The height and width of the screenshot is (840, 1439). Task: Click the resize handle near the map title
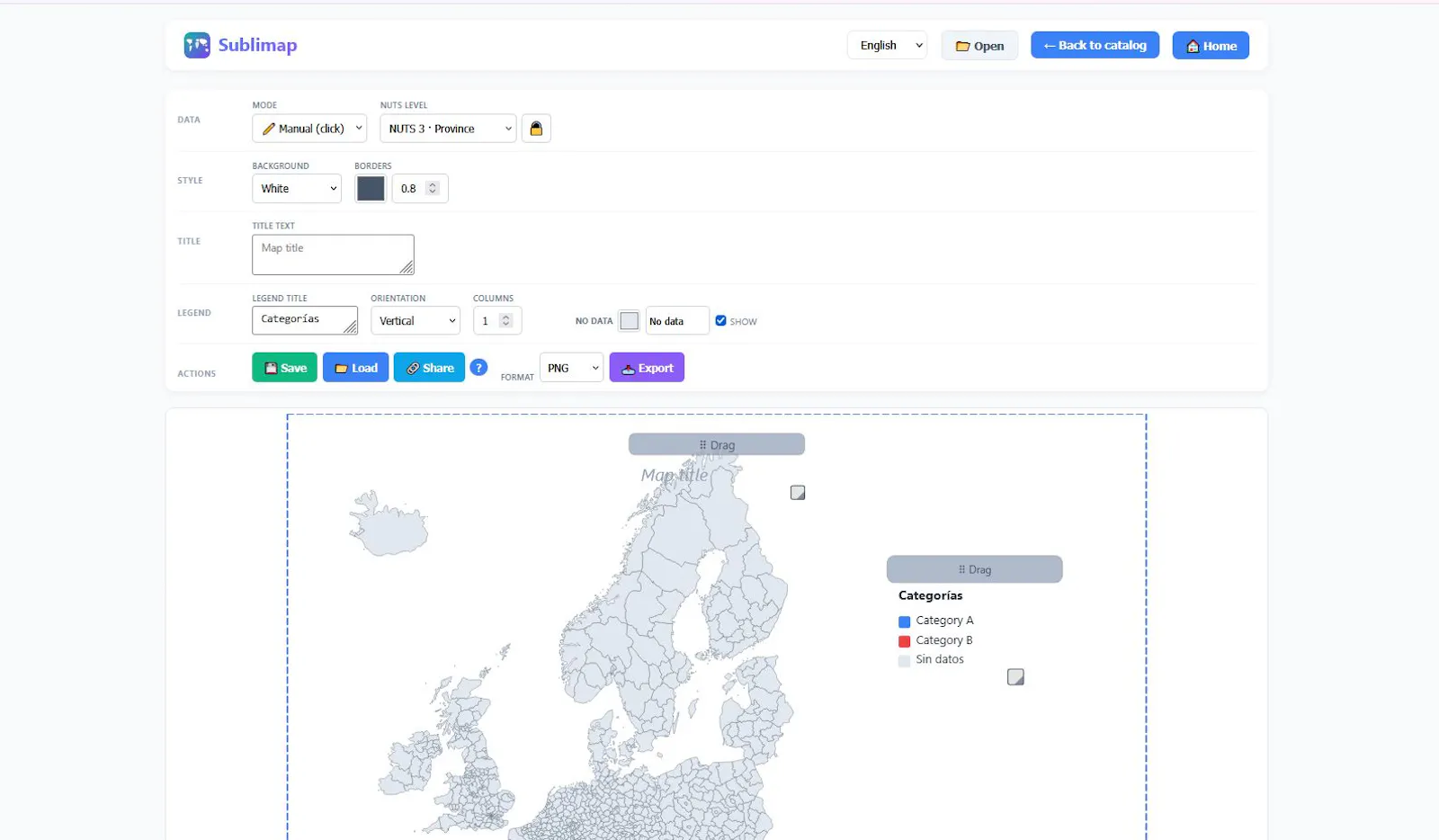[x=798, y=493]
